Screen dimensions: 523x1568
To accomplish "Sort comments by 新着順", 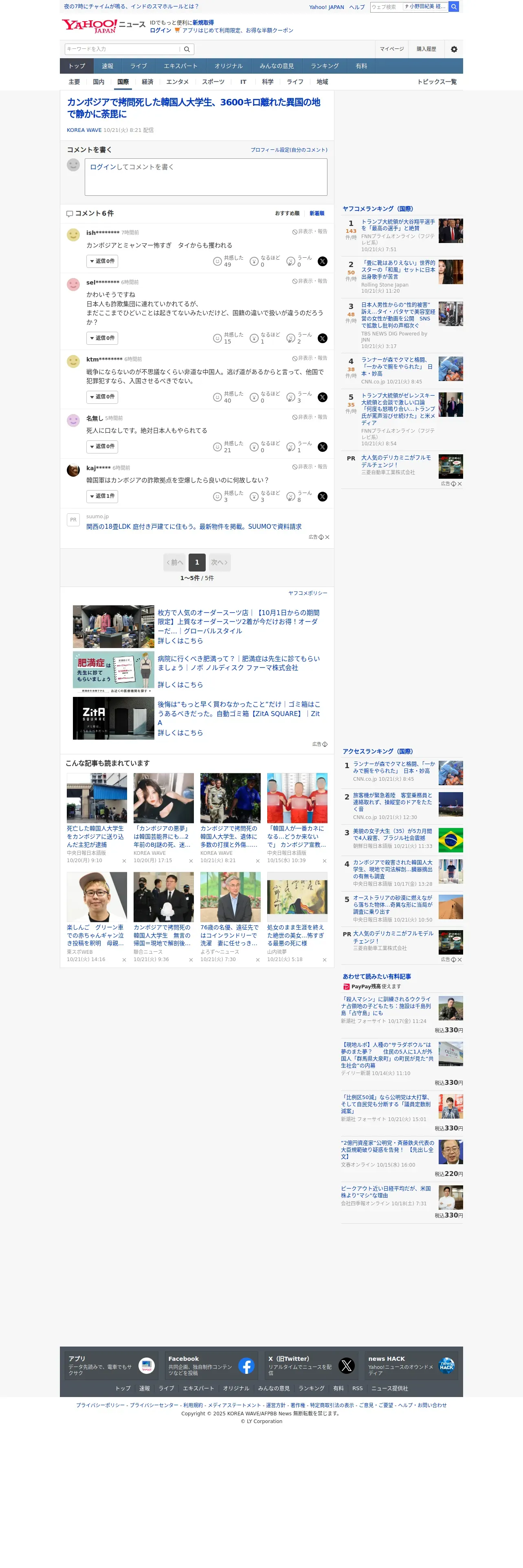I will click(x=316, y=214).
